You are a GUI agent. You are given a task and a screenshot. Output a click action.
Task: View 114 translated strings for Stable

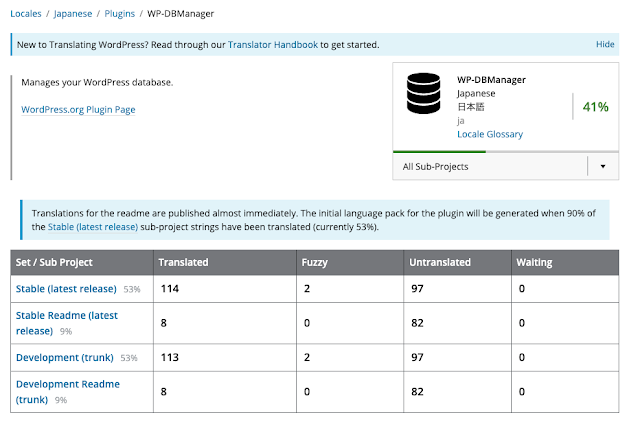pyautogui.click(x=170, y=289)
